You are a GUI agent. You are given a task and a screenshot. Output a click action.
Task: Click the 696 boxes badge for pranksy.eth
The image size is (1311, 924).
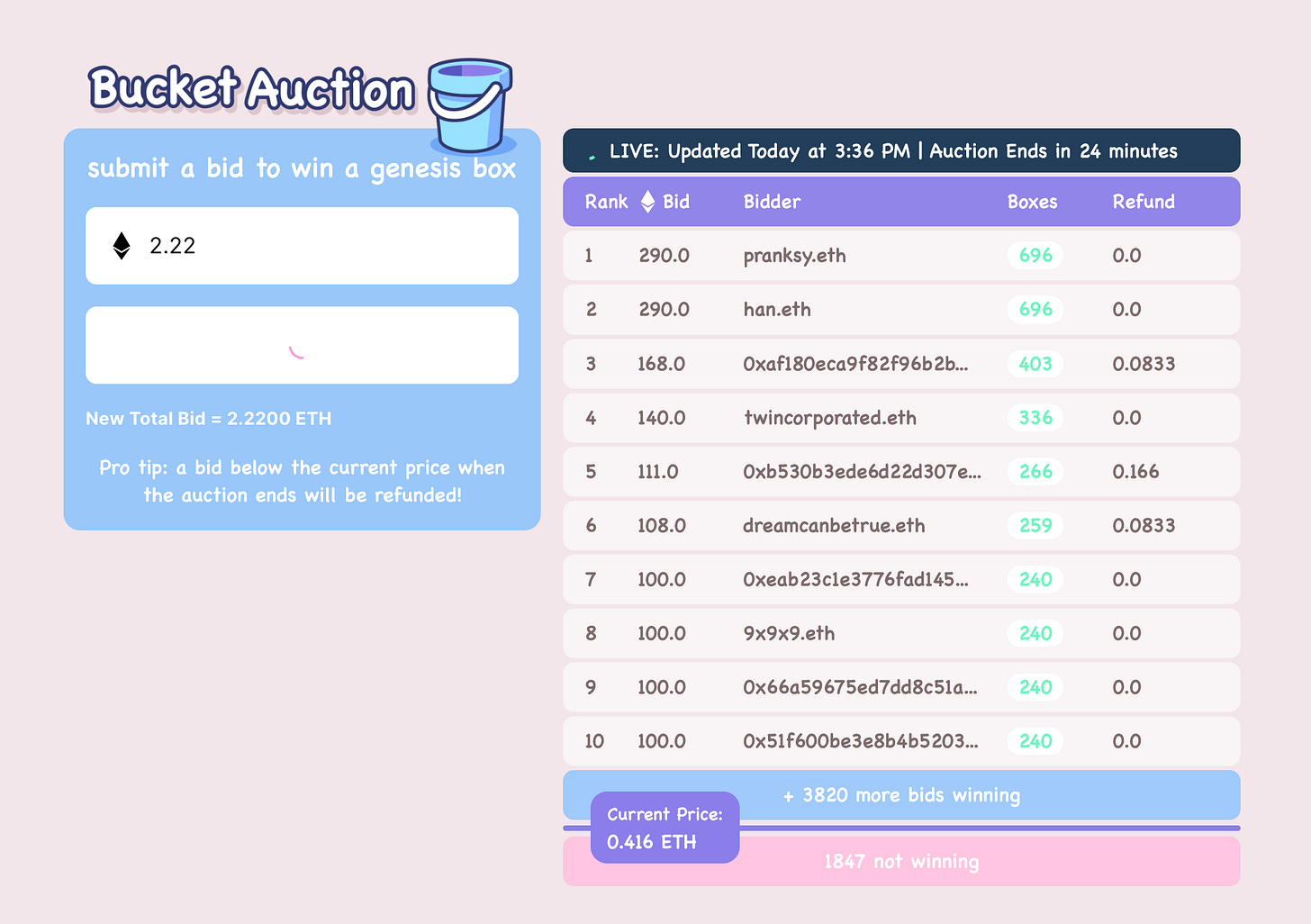1035,256
